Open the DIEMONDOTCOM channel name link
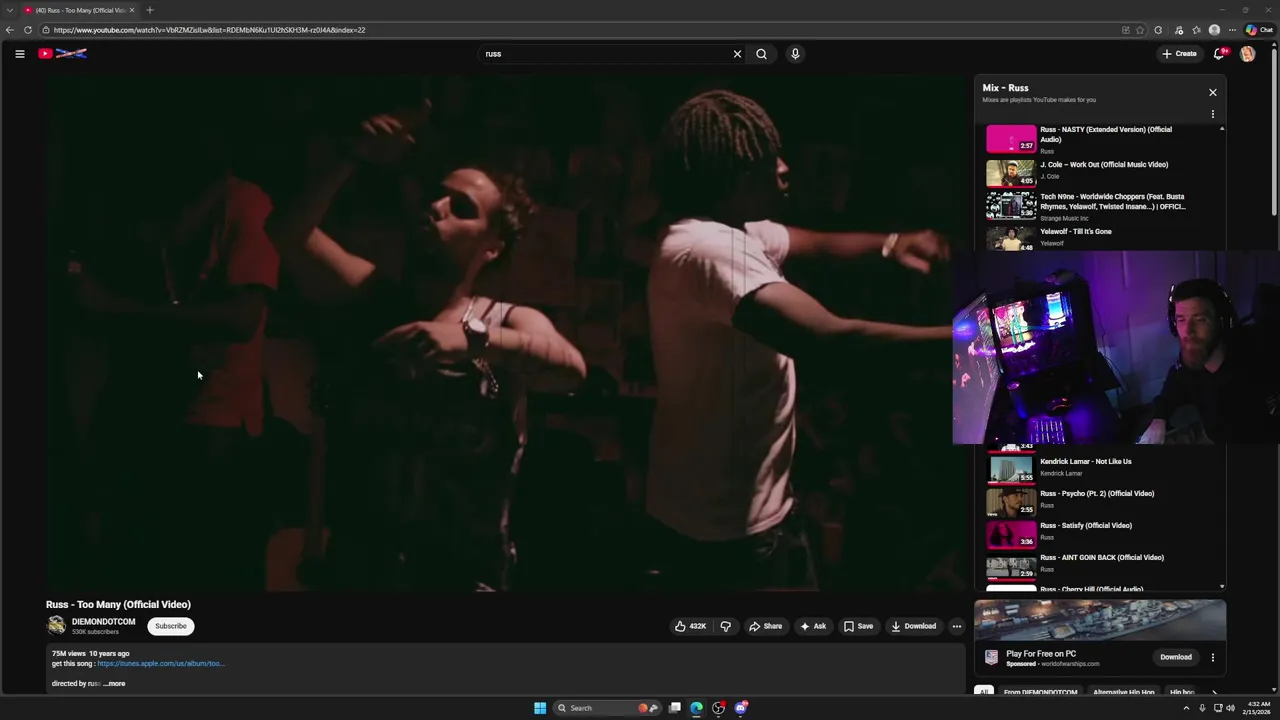1280x720 pixels. pyautogui.click(x=103, y=622)
